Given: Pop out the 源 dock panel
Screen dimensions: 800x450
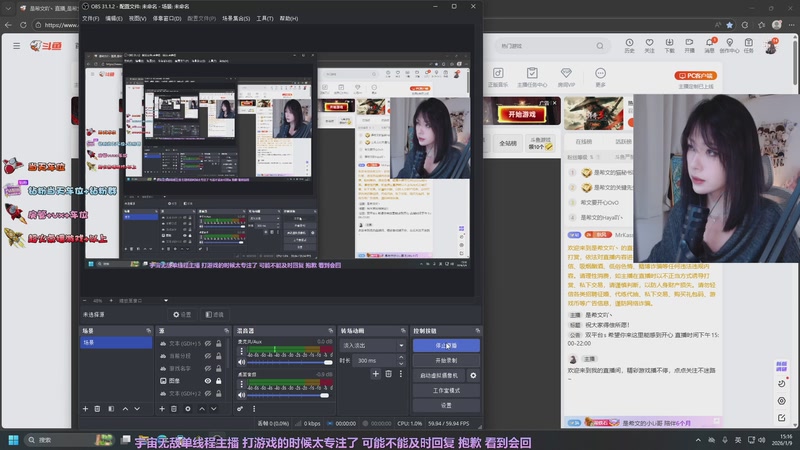Looking at the screenshot, I should coord(227,331).
